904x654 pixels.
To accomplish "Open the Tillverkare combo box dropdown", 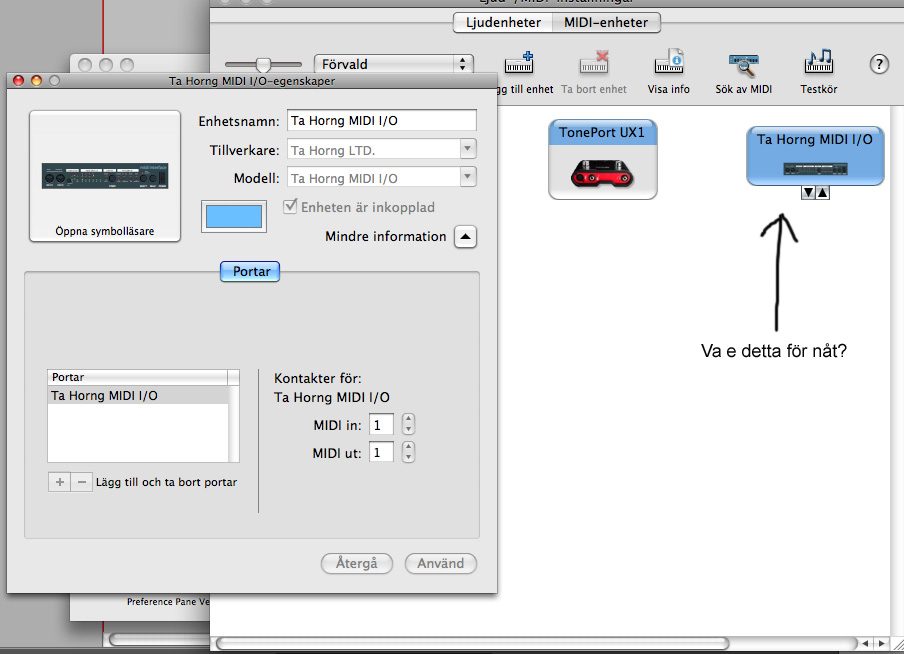I will pos(468,149).
